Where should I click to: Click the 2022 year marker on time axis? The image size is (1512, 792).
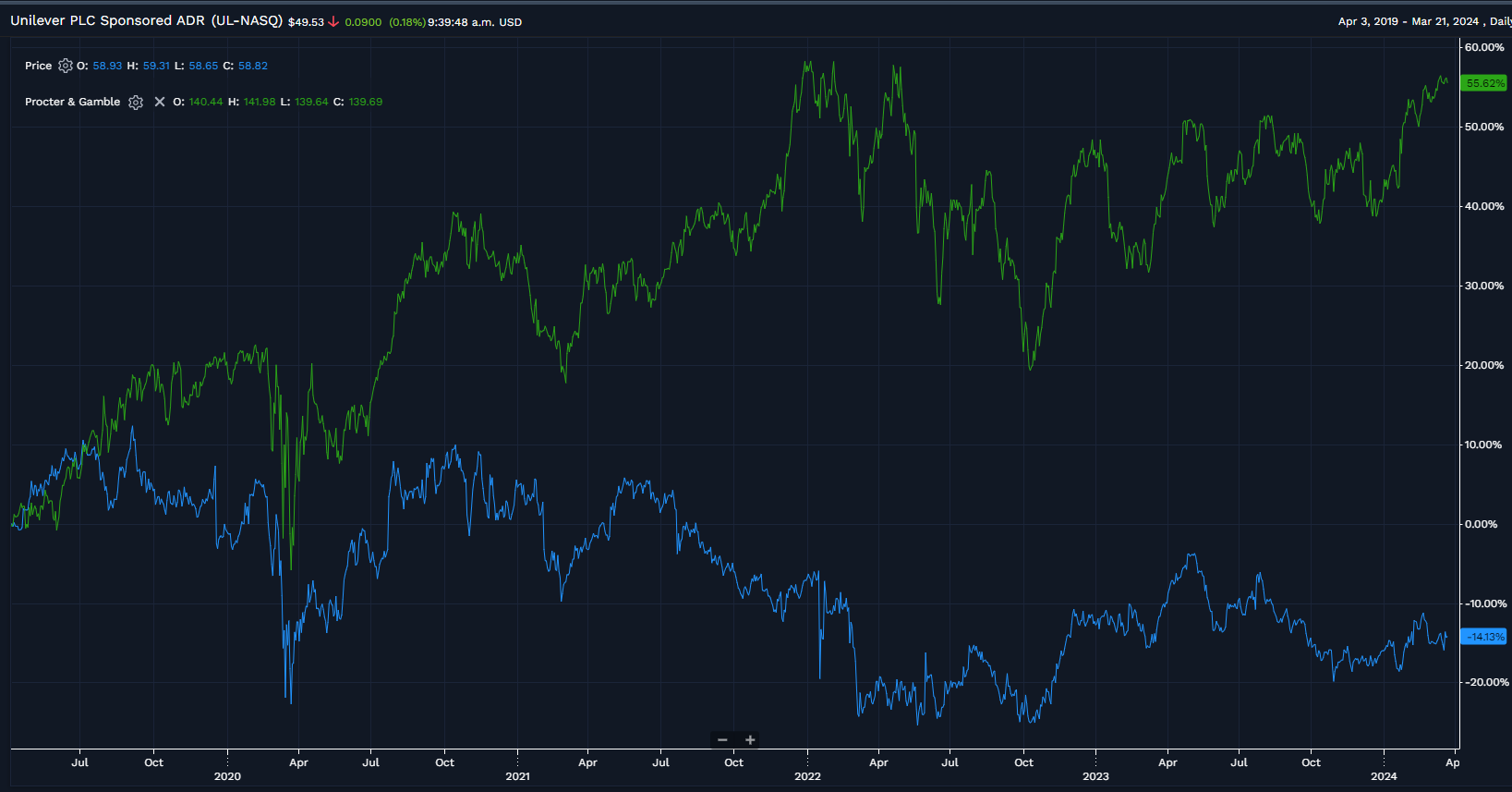click(x=807, y=776)
